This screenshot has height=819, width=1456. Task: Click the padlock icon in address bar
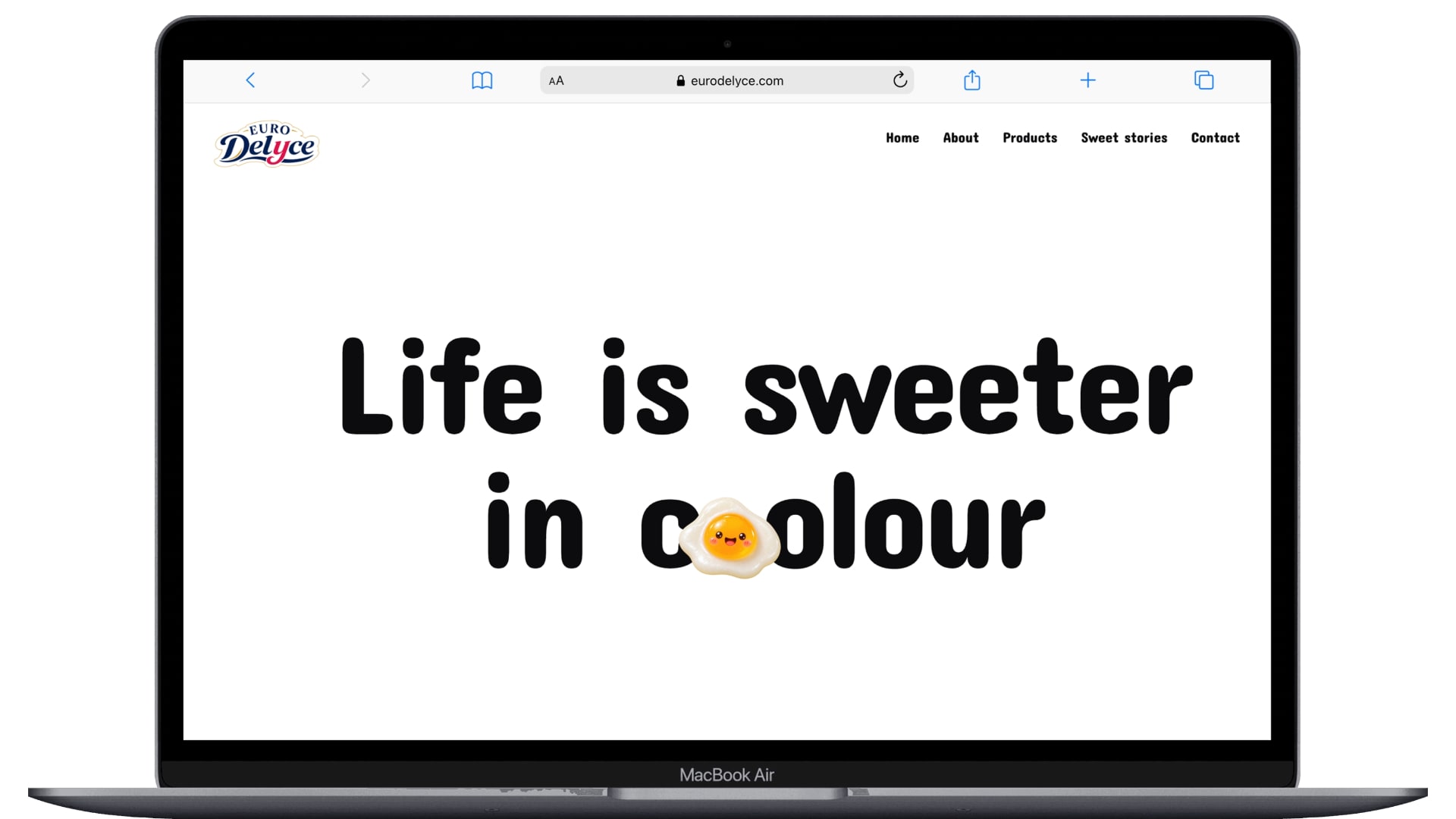tap(680, 80)
